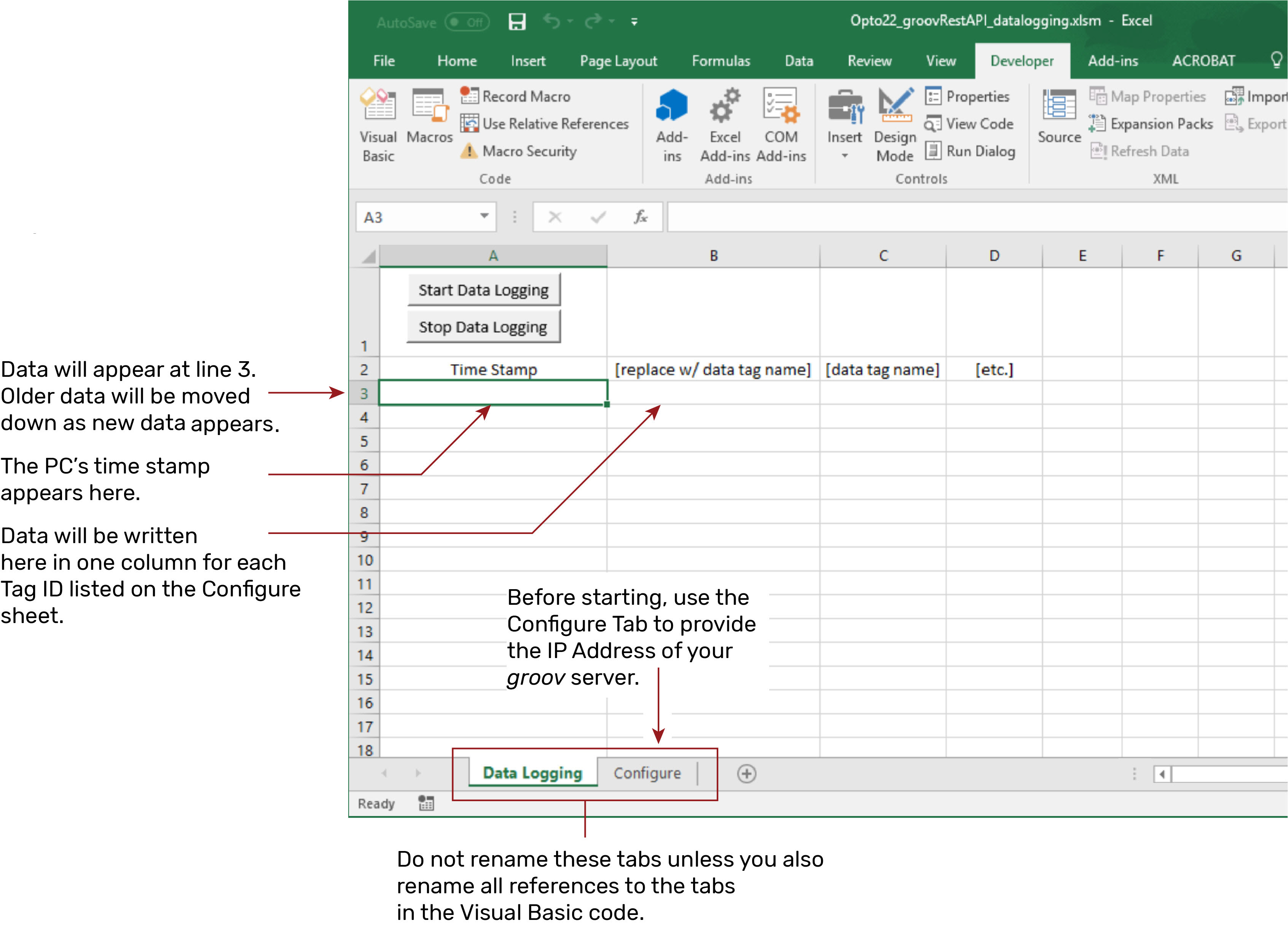Toggle Design Mode
Viewport: 1288px width, 926px height.
pos(895,126)
